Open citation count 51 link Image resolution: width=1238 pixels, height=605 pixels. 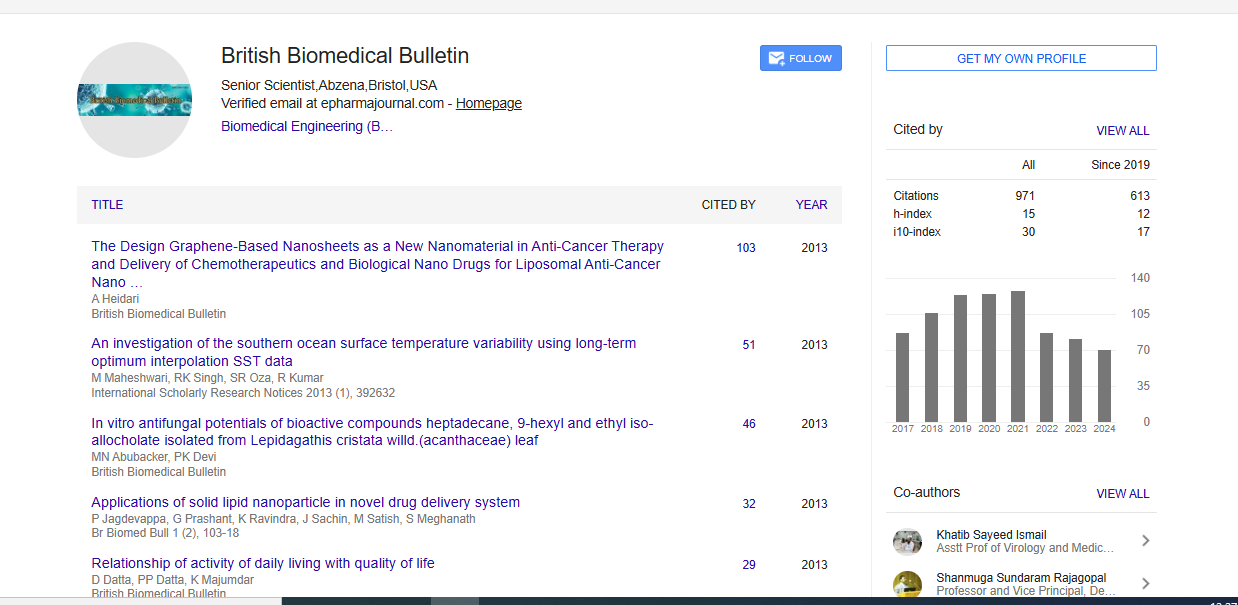pos(749,345)
